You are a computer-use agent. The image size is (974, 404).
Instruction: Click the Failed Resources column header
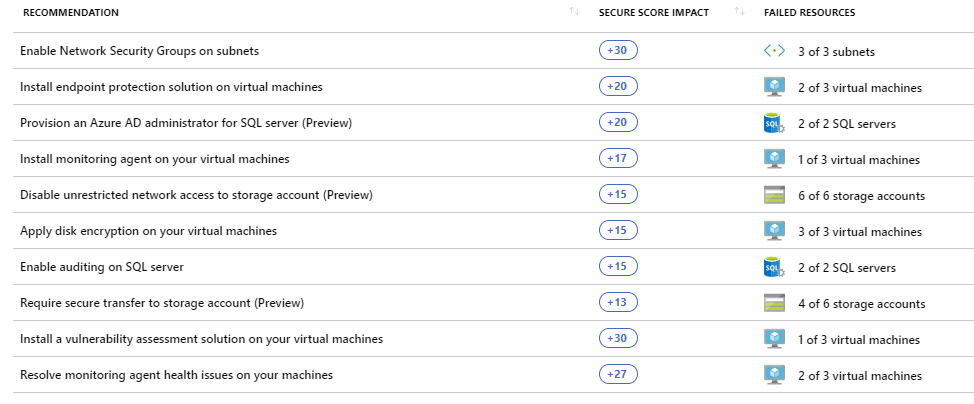pyautogui.click(x=809, y=12)
